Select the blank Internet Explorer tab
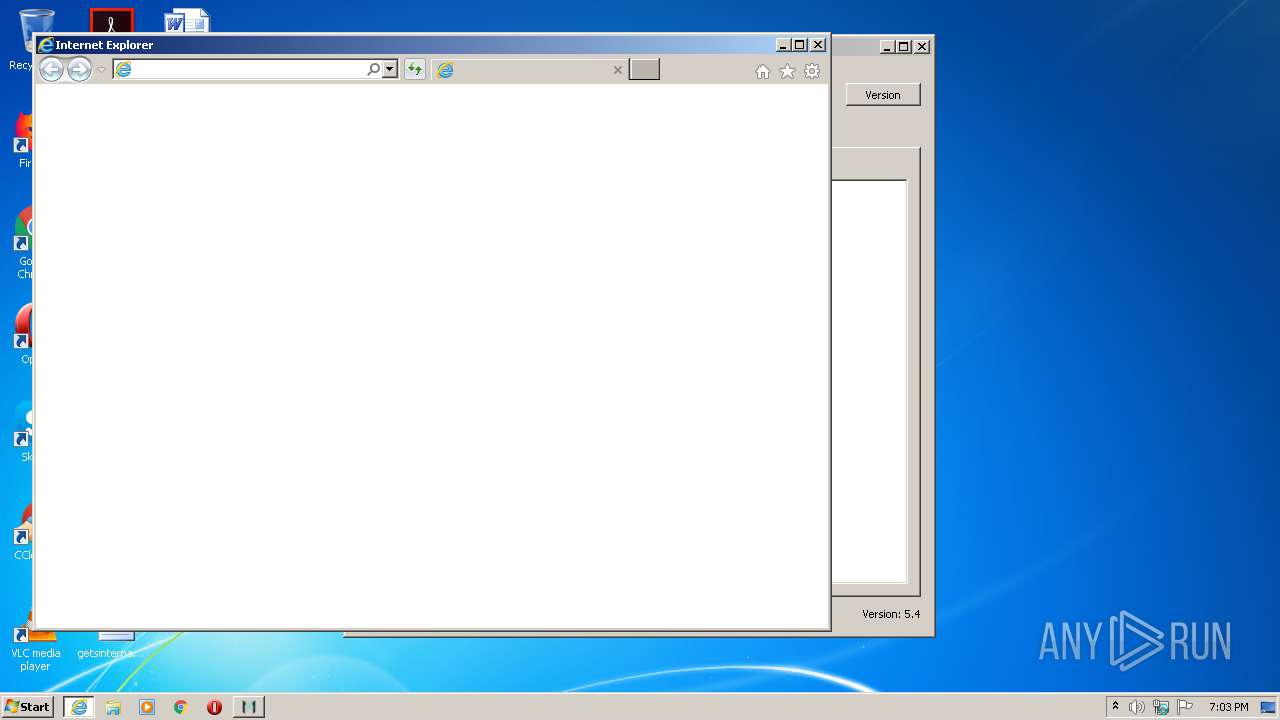 (x=530, y=70)
